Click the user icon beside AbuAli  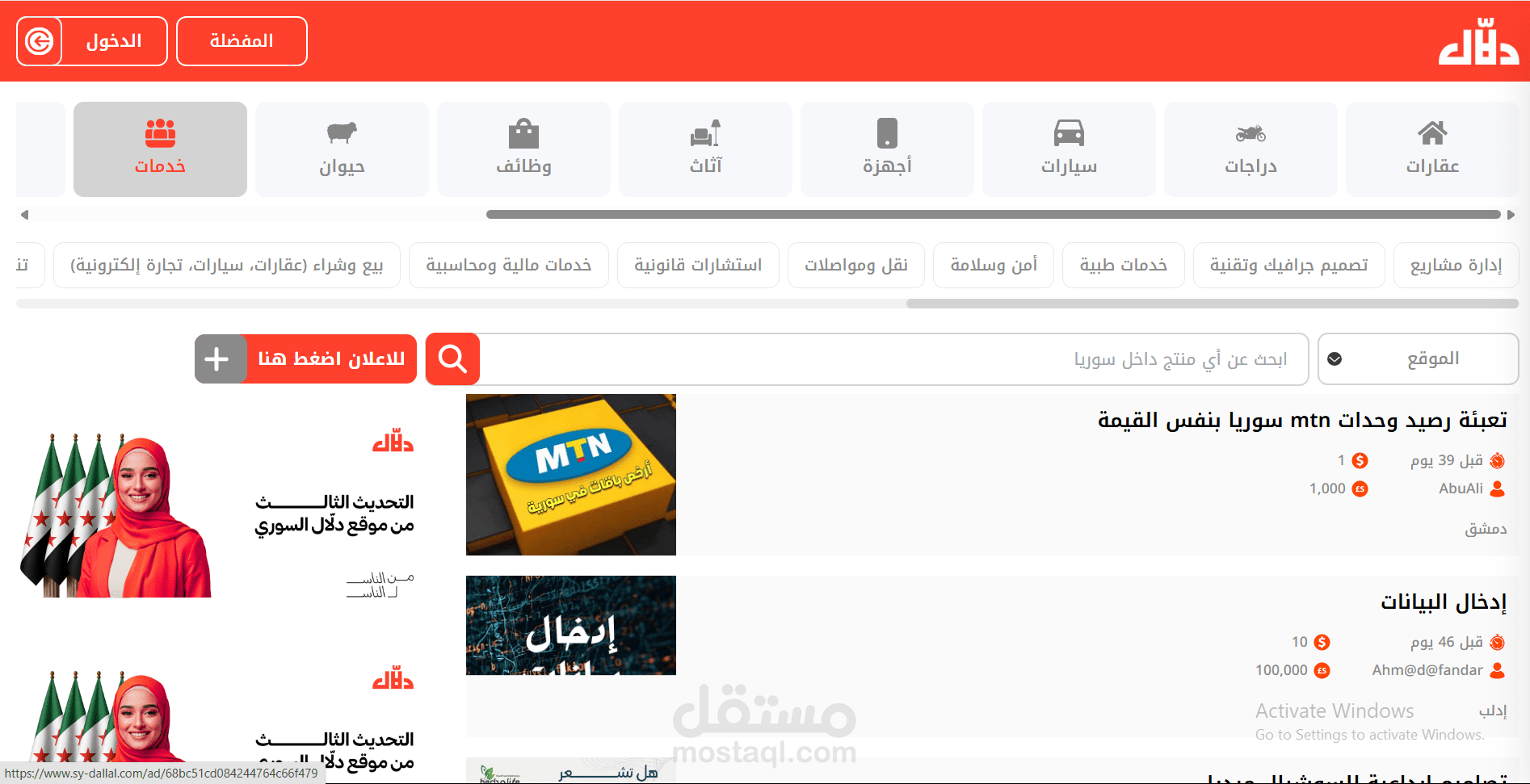click(1497, 488)
